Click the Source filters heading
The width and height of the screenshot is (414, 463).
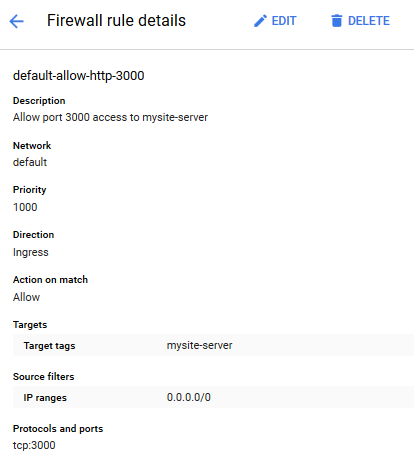[44, 376]
